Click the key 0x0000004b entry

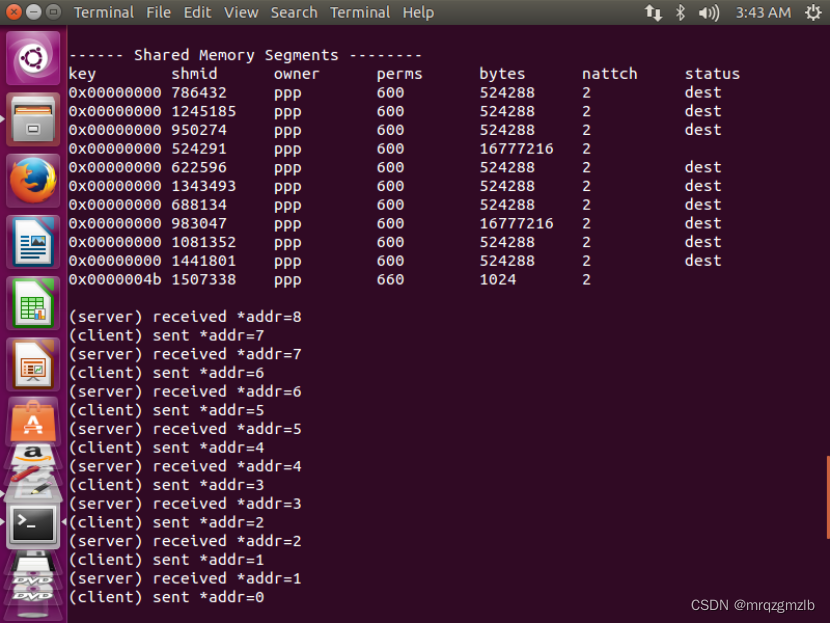tap(115, 280)
